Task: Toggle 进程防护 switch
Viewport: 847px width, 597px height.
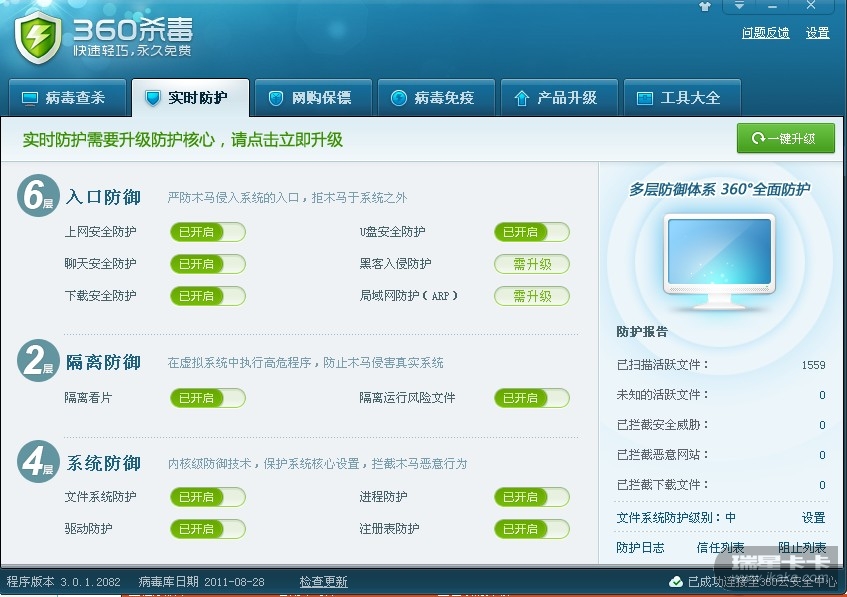Action: click(532, 497)
